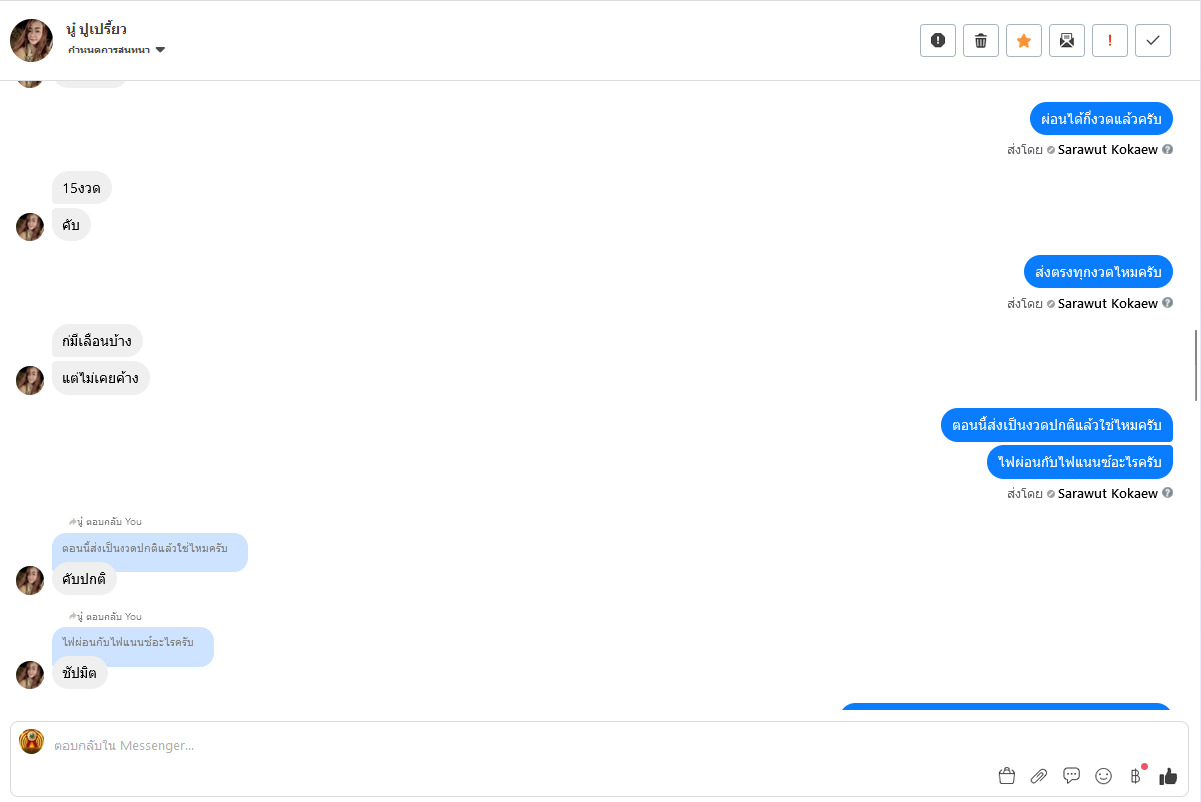
Task: Click the ตอบกลับใน Messenger input field
Action: (x=500, y=745)
